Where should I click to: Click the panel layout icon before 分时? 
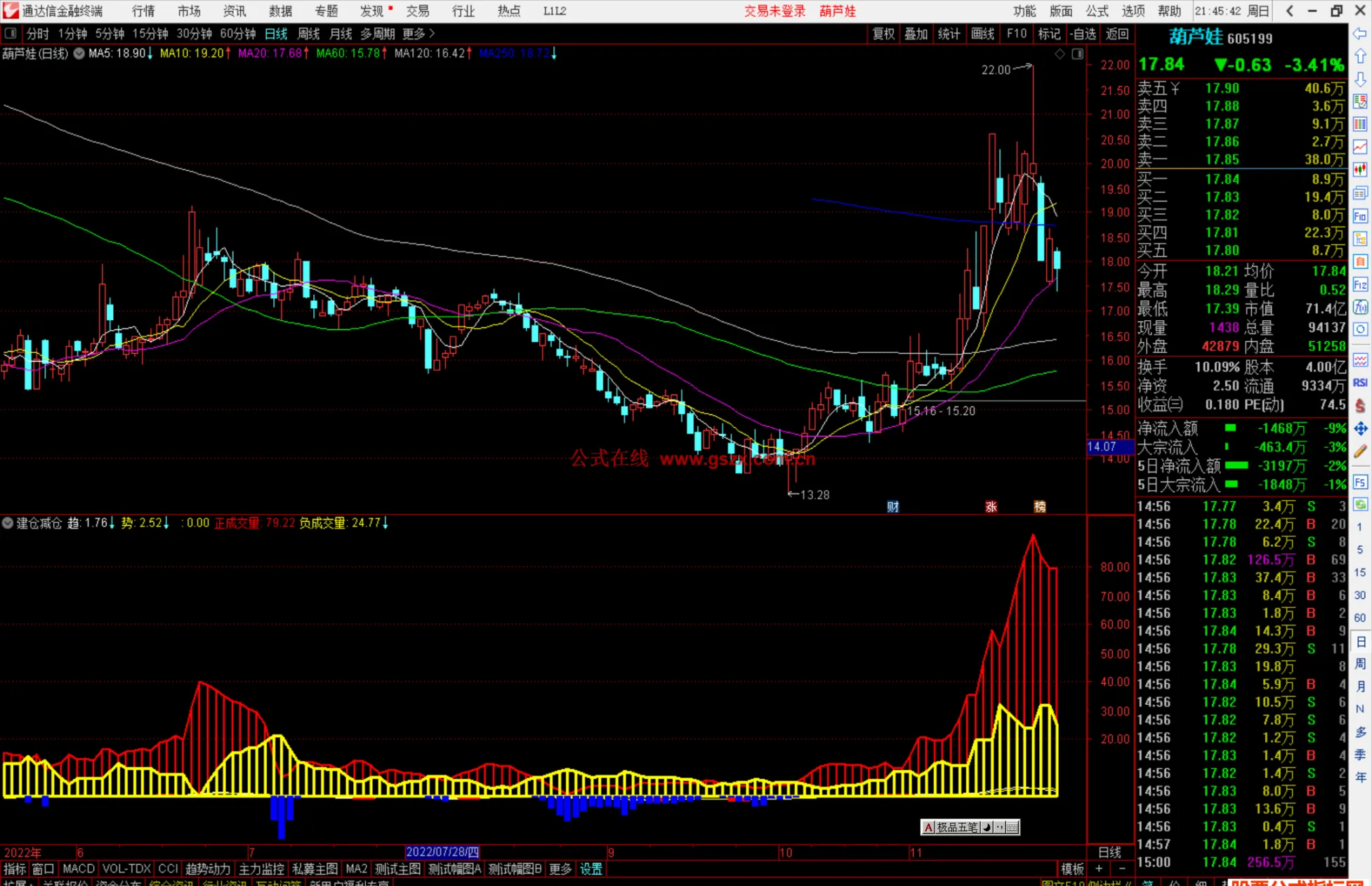[x=10, y=33]
